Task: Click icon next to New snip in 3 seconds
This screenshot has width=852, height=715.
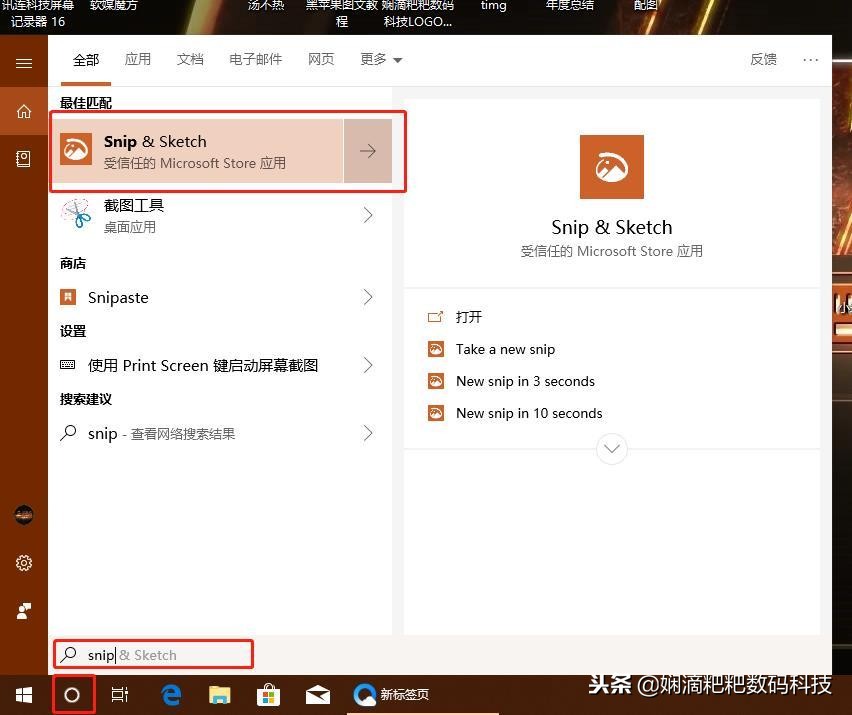Action: pos(436,381)
